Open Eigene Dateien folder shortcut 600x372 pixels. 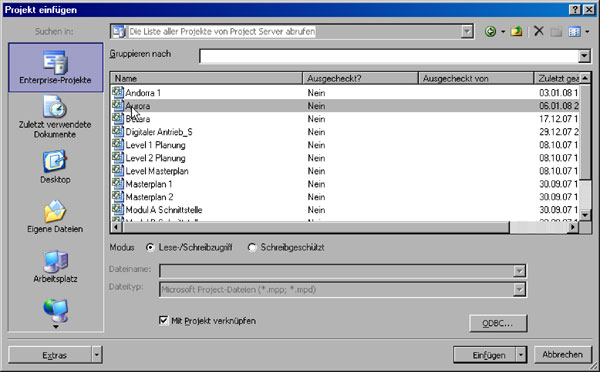(x=55, y=217)
